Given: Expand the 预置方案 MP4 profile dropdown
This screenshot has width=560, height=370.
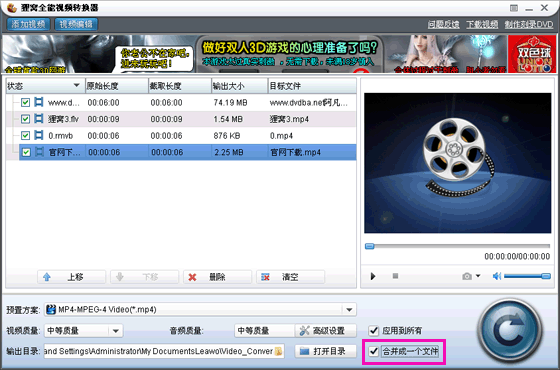Looking at the screenshot, I should point(349,310).
